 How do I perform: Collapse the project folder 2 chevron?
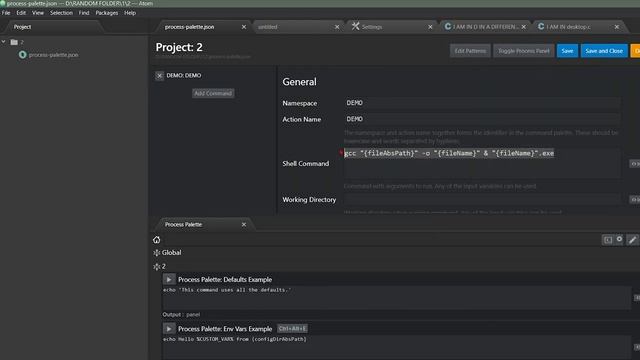[x=4, y=42]
